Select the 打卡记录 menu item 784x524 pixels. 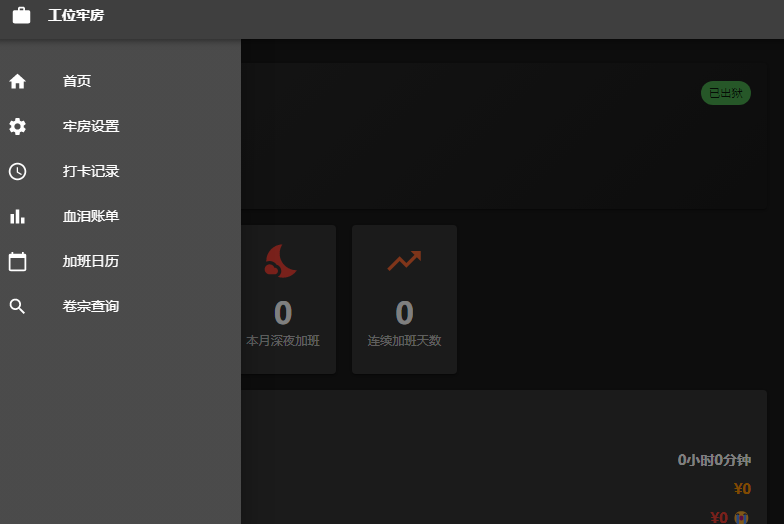pyautogui.click(x=120, y=171)
